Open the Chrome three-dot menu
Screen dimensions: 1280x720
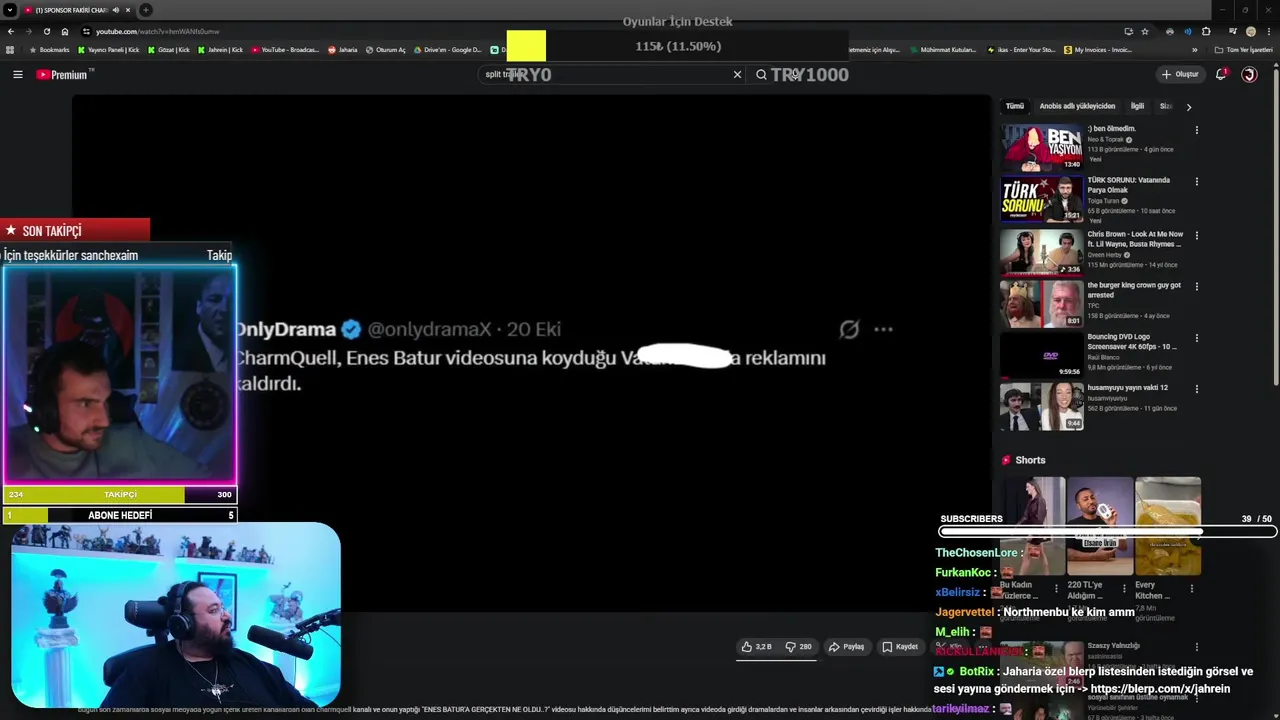[1269, 31]
